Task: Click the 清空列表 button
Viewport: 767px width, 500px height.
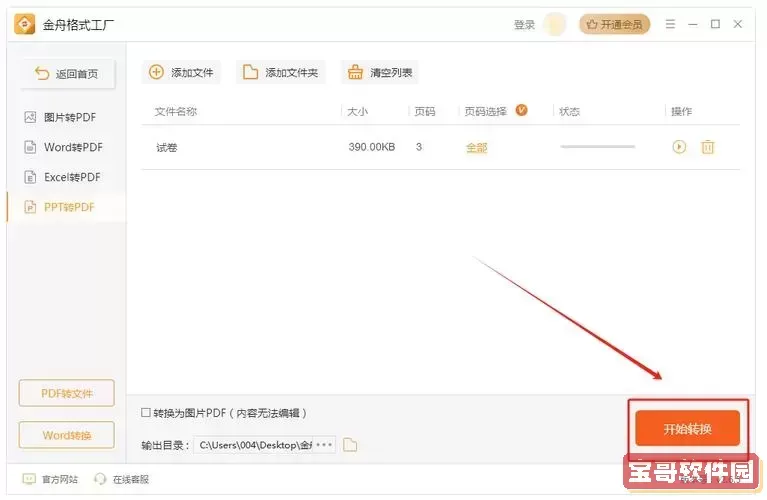Action: coord(380,72)
